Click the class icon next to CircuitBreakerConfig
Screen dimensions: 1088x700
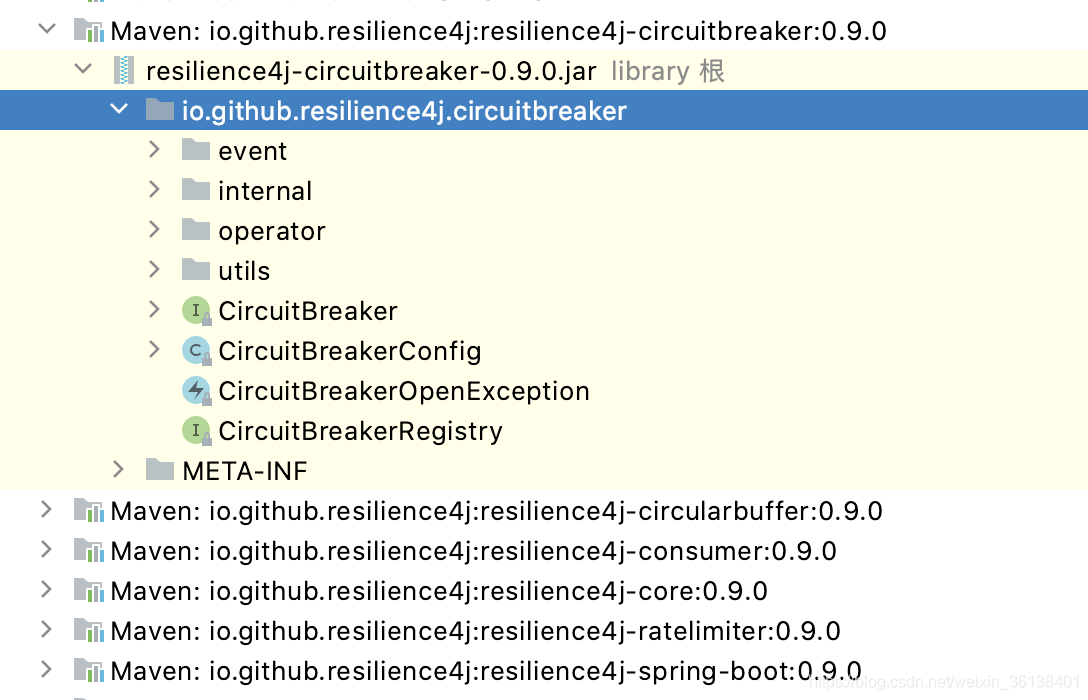(x=195, y=351)
